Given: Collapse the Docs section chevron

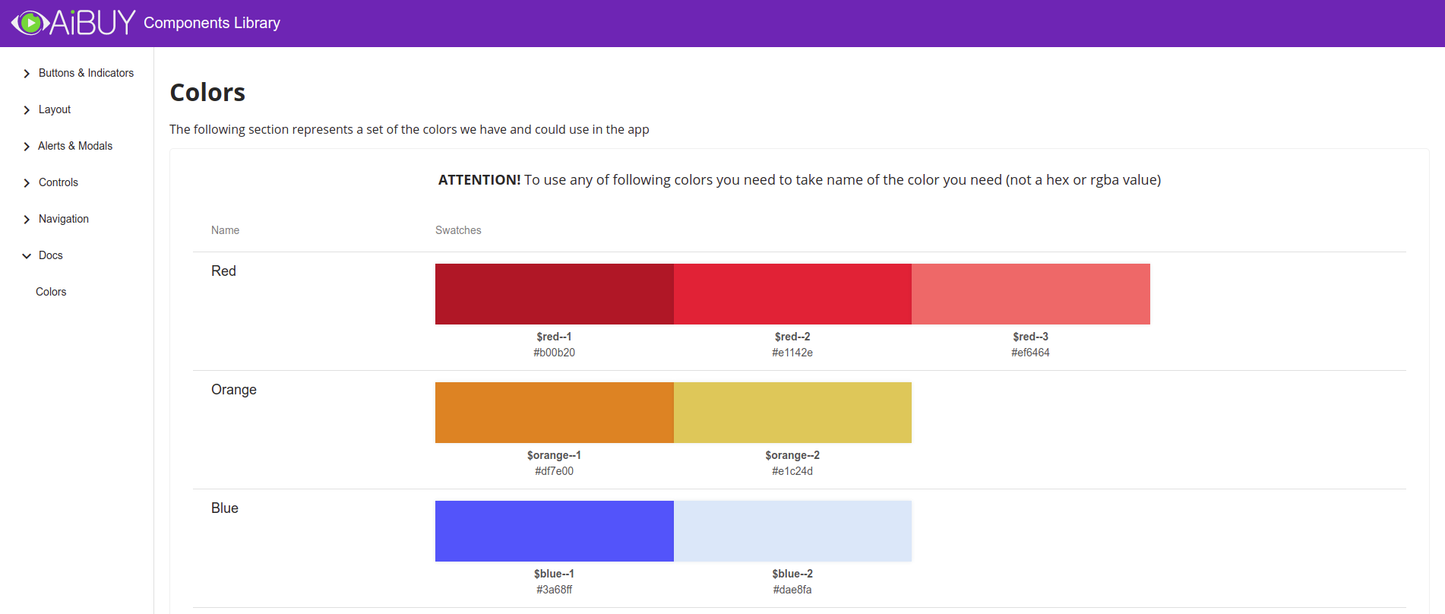Looking at the screenshot, I should 27,256.
